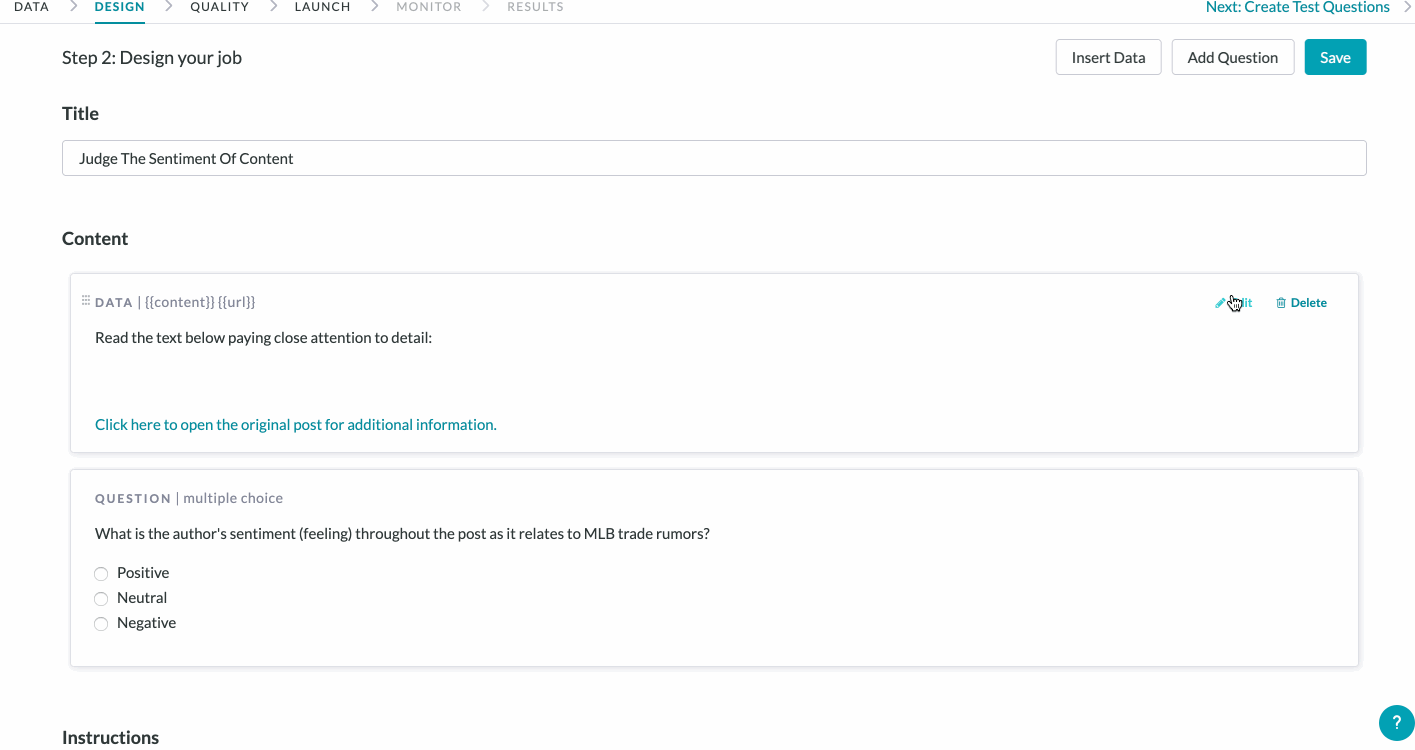Image resolution: width=1415 pixels, height=750 pixels.
Task: Select the multiple choice question block text
Action: pyautogui.click(x=402, y=534)
